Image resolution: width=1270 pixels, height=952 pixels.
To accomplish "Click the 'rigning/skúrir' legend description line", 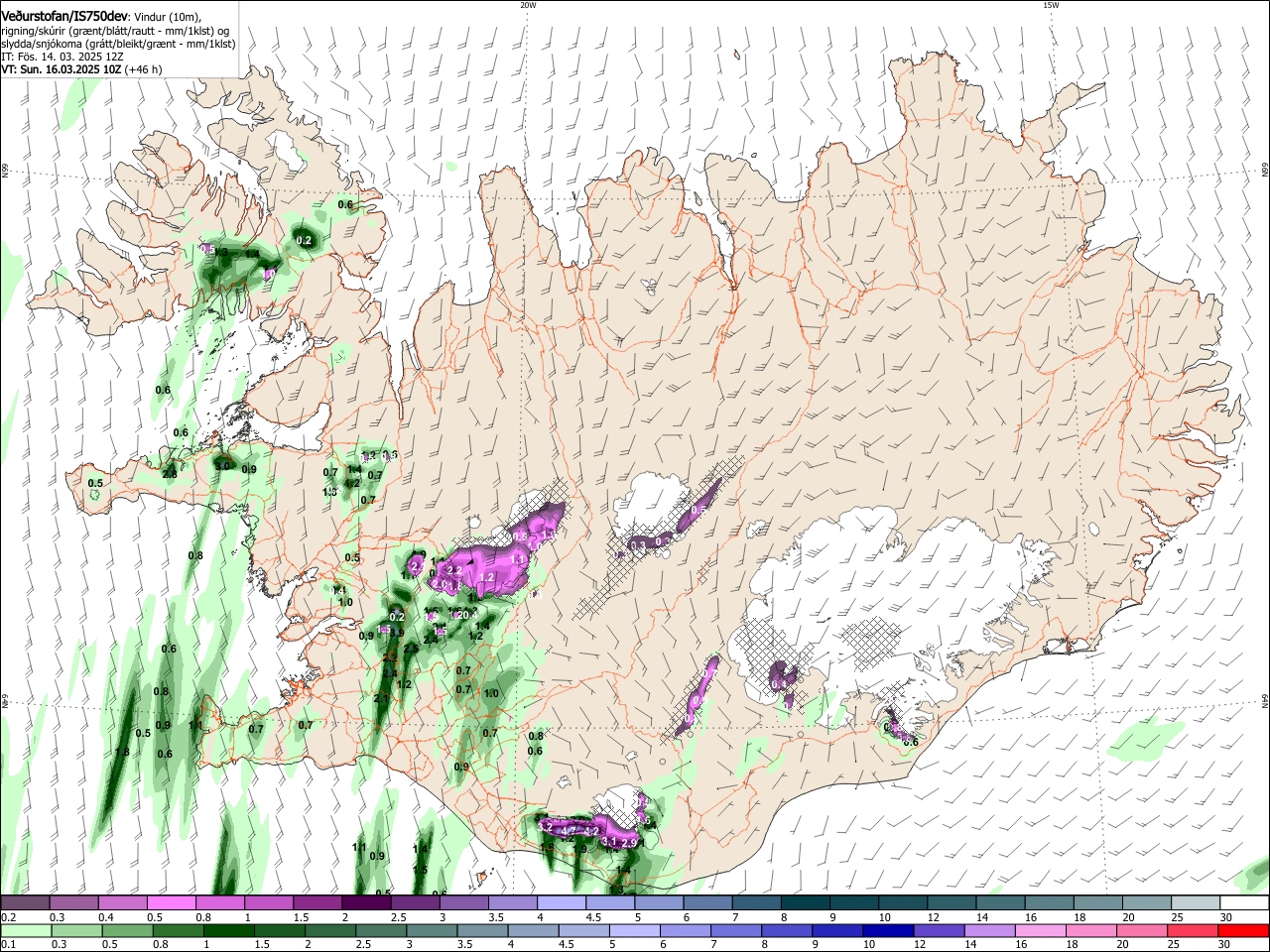I will point(115,31).
